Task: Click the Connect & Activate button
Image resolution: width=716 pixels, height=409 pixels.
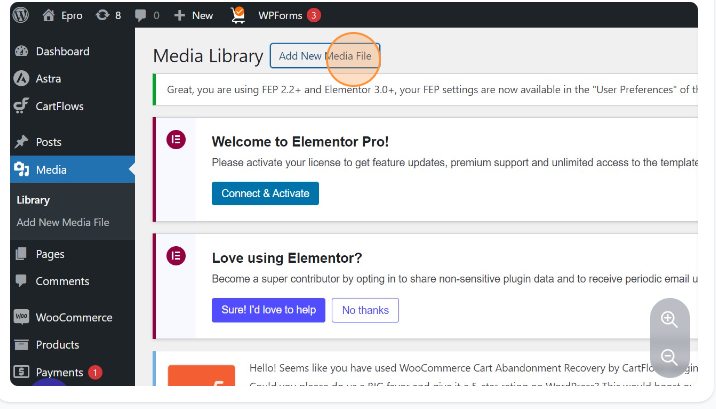Action: point(265,193)
